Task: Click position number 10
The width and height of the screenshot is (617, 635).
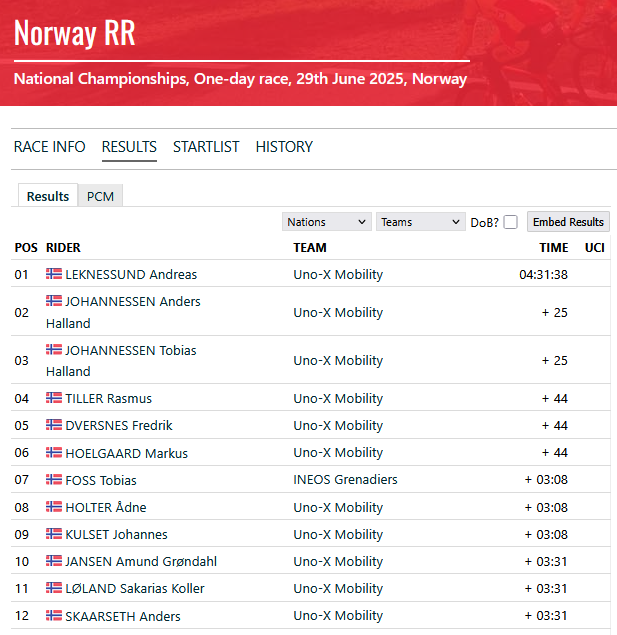Action: pyautogui.click(x=22, y=562)
